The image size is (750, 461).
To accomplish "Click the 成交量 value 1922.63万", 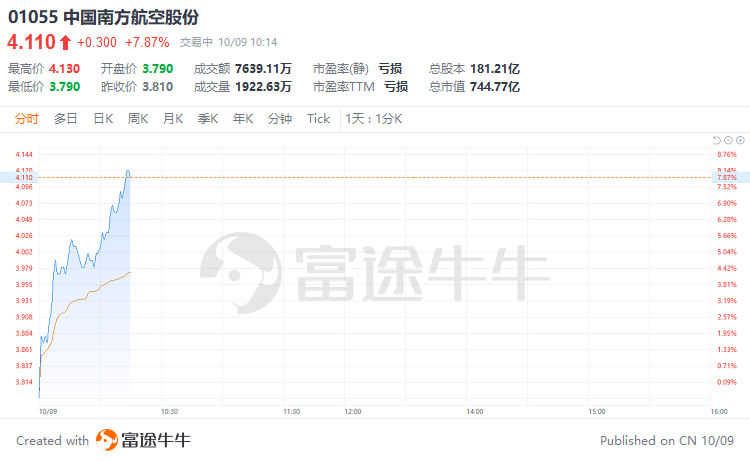I will tap(263, 87).
